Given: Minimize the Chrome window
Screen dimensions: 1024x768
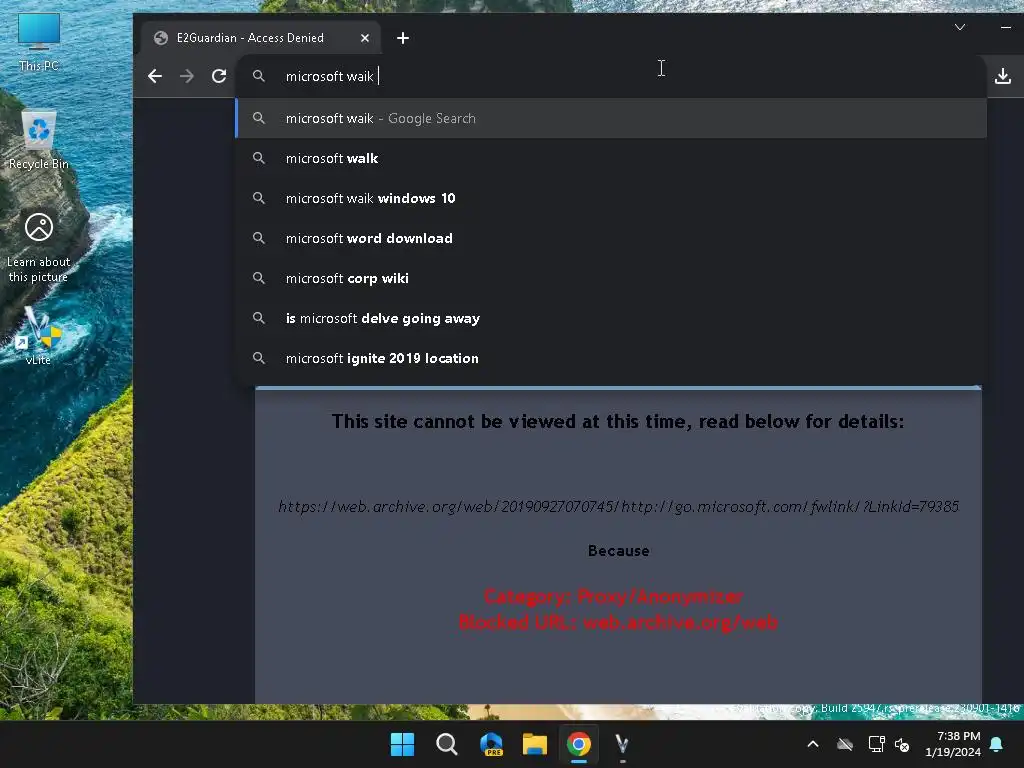Looking at the screenshot, I should (1006, 27).
